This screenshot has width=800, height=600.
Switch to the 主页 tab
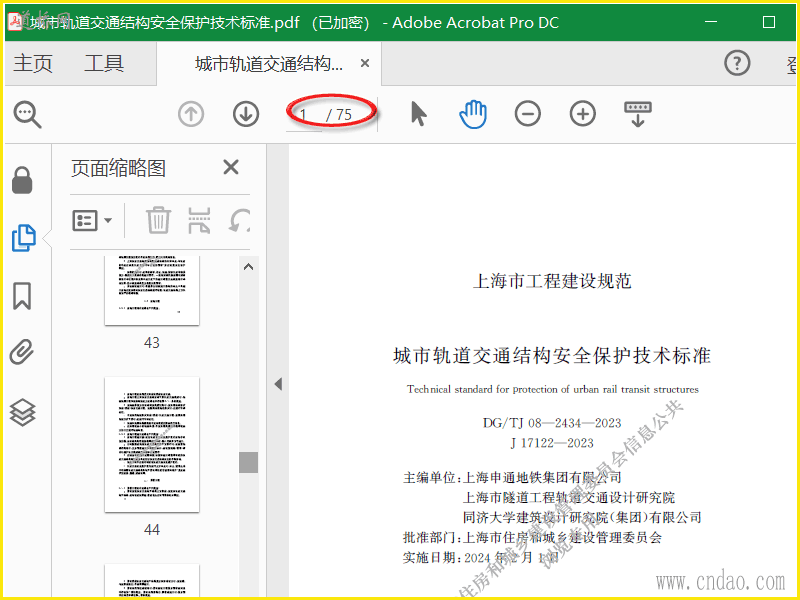click(x=33, y=64)
